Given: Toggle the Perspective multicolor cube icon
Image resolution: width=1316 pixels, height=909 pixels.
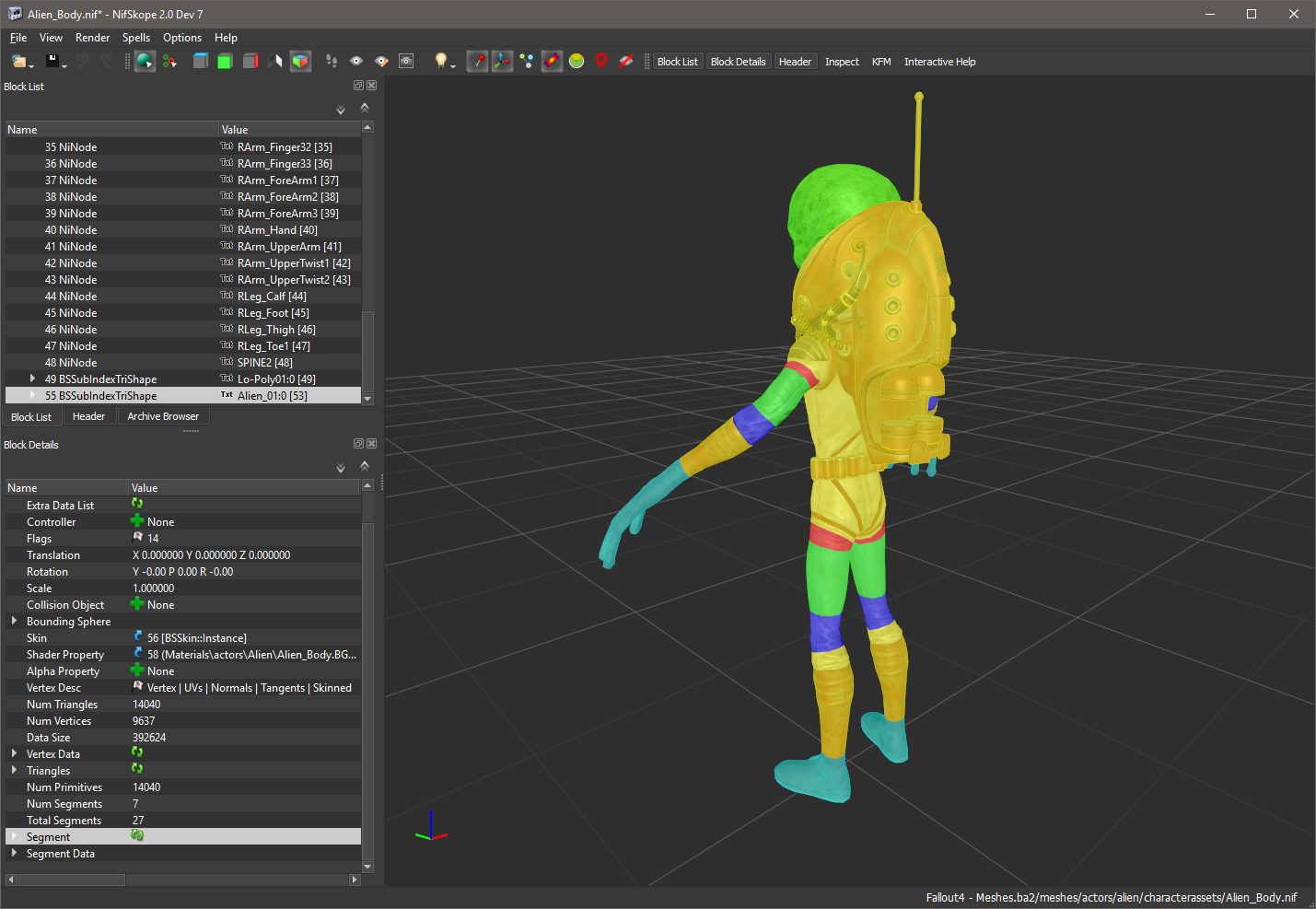Looking at the screenshot, I should (300, 61).
